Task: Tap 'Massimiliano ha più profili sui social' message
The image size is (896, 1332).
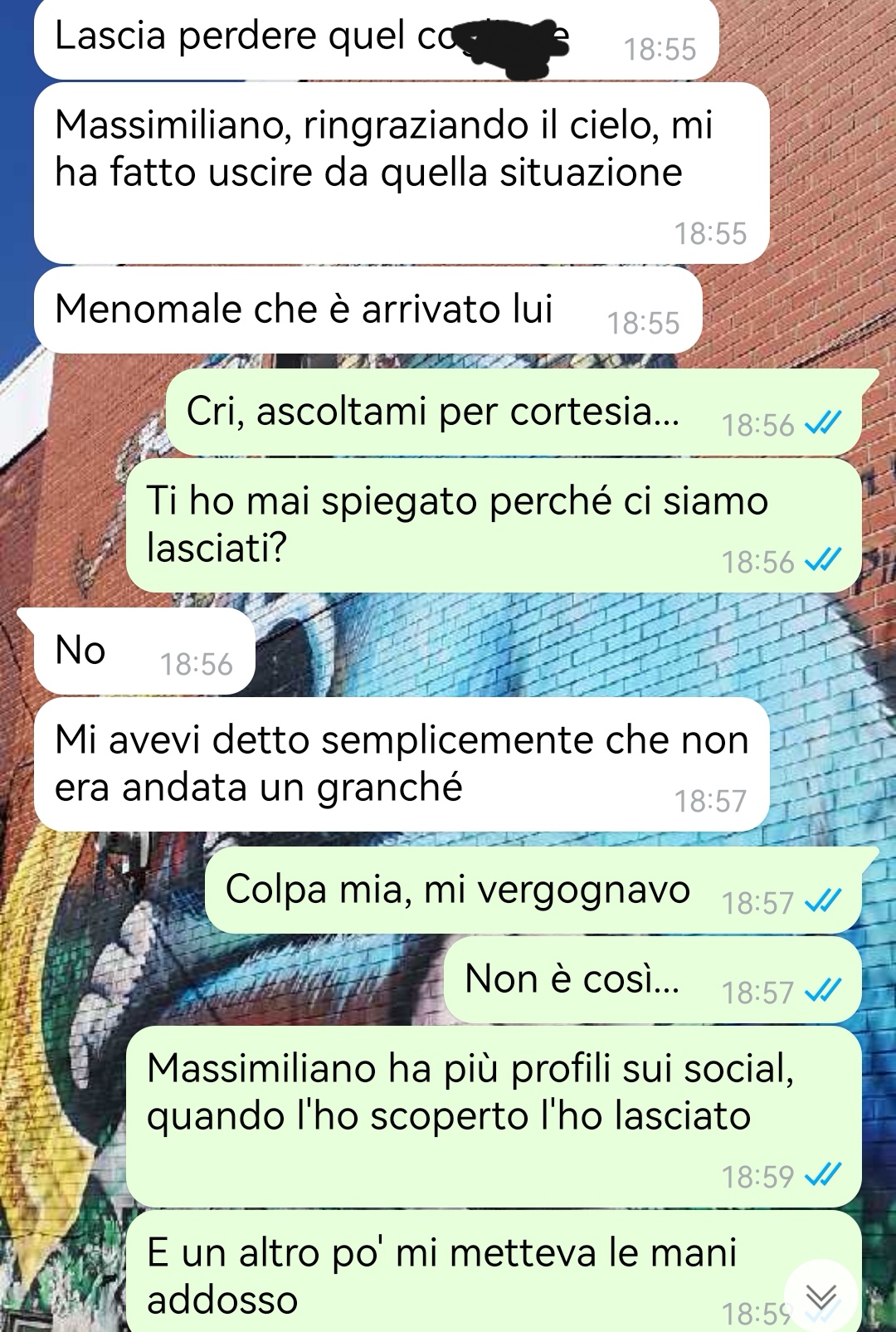Action: click(494, 1116)
